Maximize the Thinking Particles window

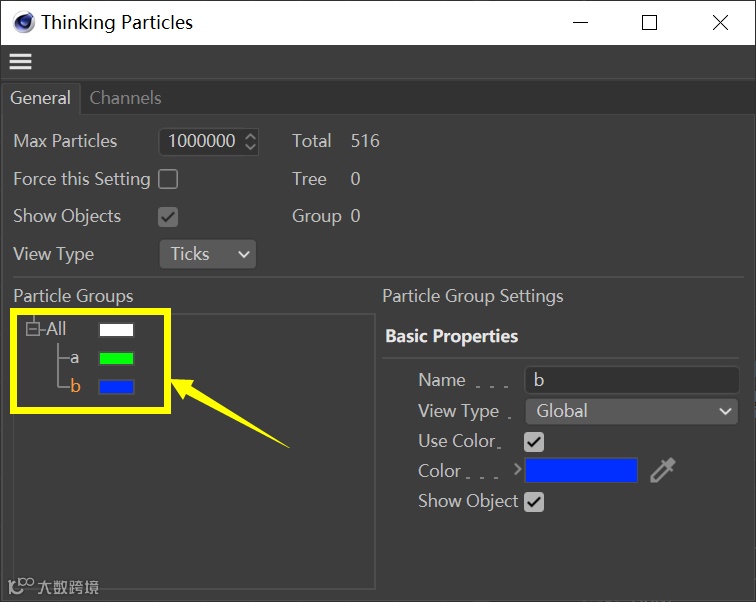[x=649, y=22]
